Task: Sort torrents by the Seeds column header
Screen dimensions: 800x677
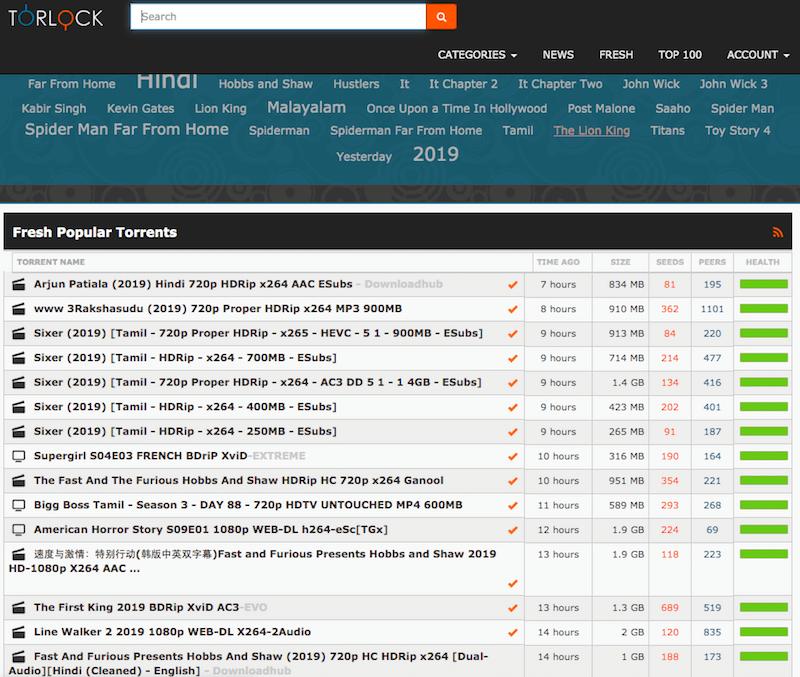Action: [x=669, y=262]
